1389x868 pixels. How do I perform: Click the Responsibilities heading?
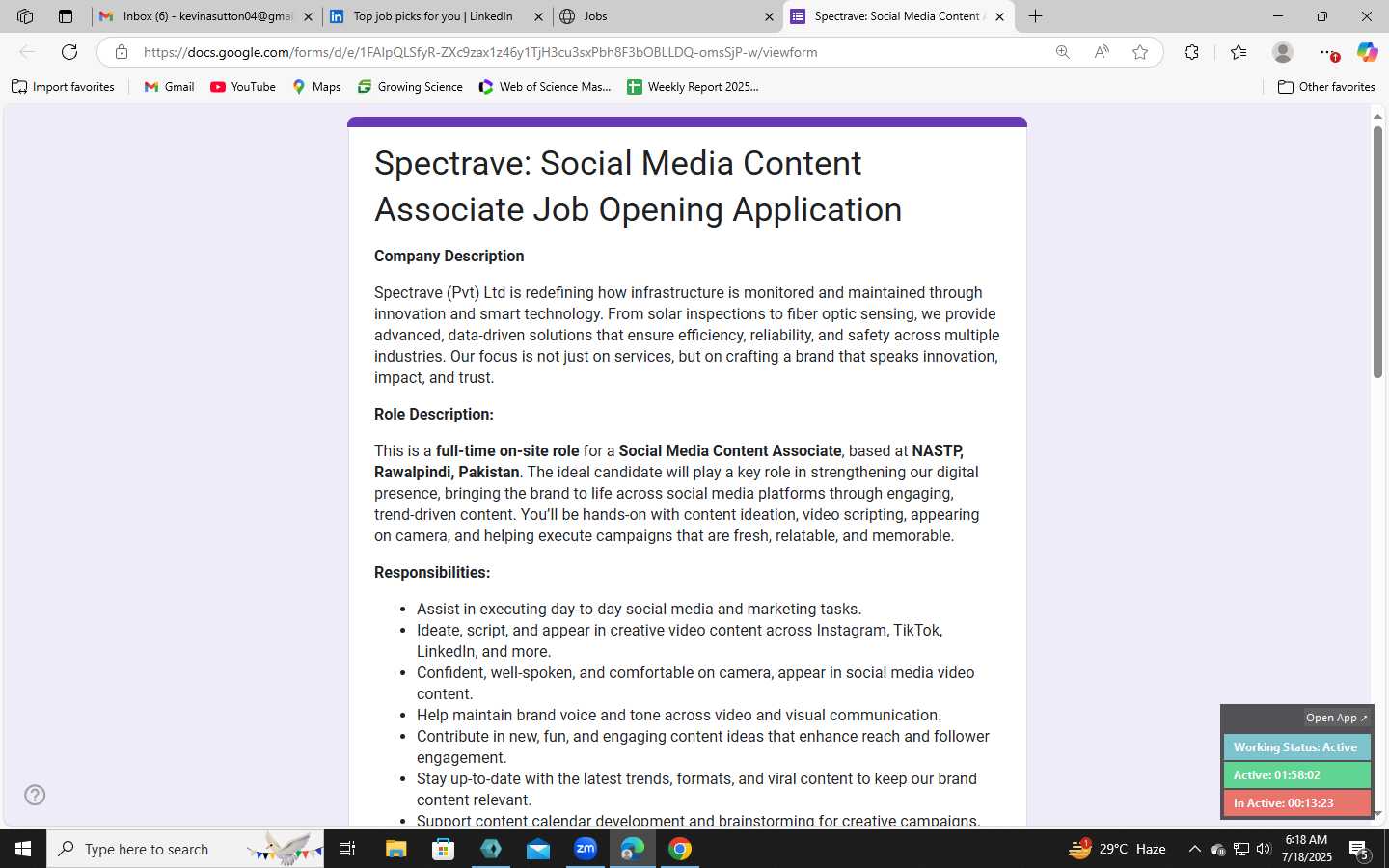pyautogui.click(x=432, y=572)
